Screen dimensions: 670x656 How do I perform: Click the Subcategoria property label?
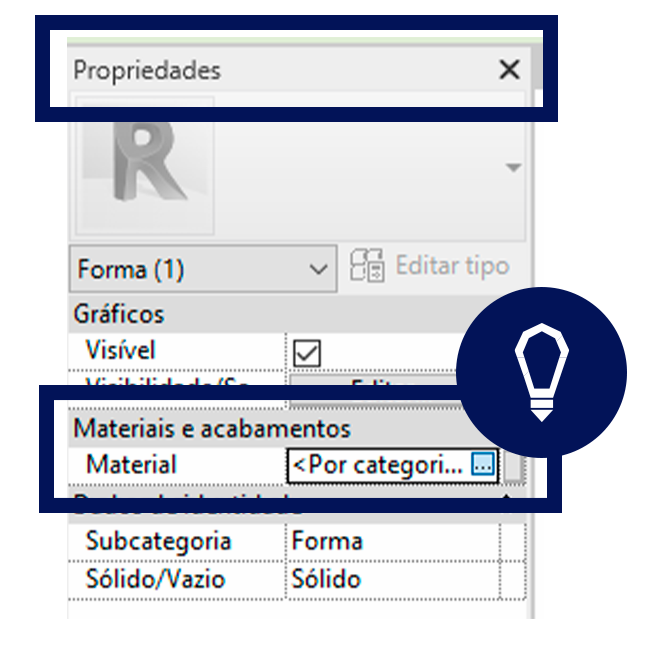pyautogui.click(x=159, y=541)
